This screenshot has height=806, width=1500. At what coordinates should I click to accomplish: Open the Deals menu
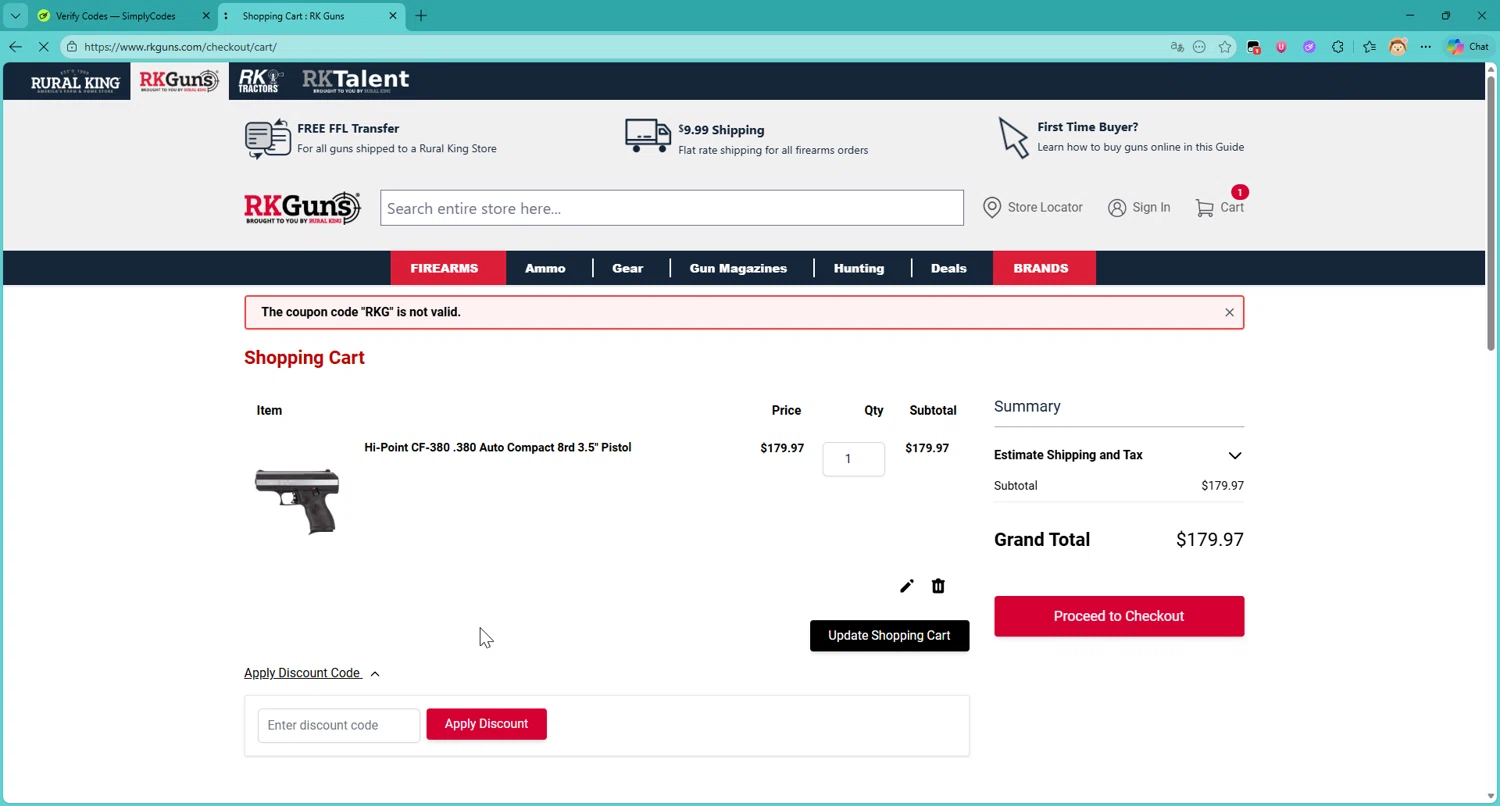coord(949,268)
